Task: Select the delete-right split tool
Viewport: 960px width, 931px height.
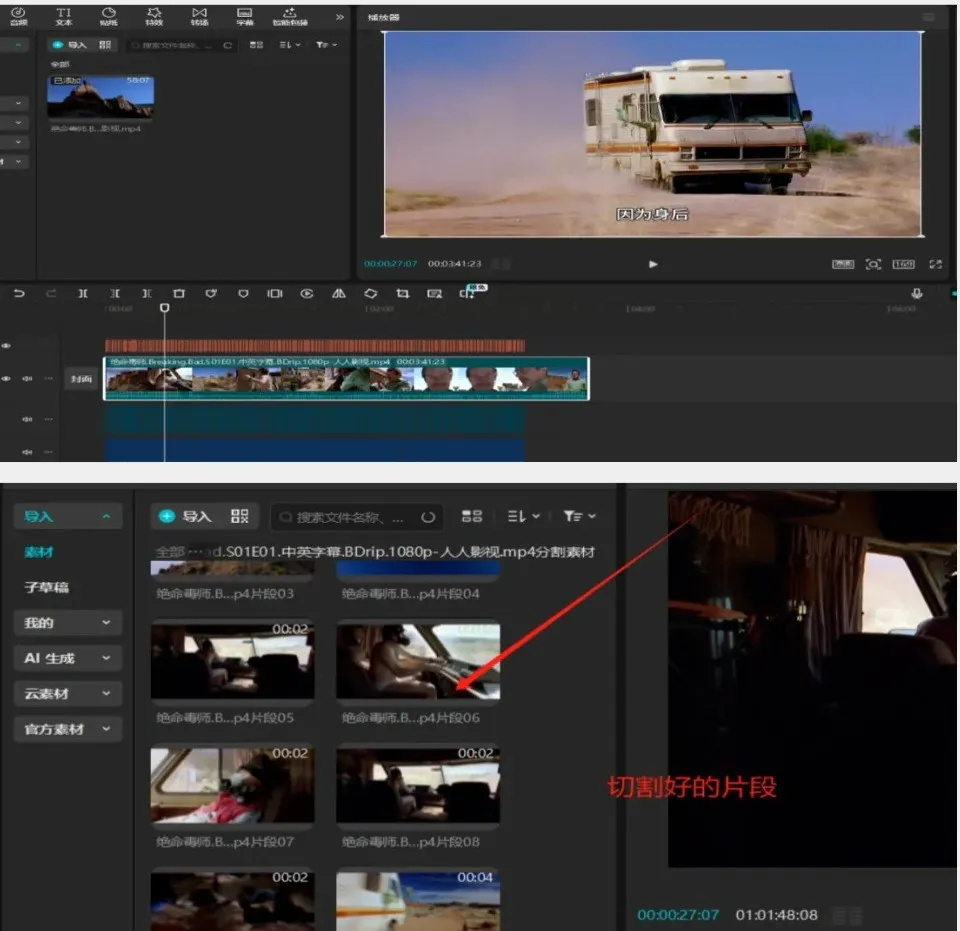Action: [x=147, y=294]
